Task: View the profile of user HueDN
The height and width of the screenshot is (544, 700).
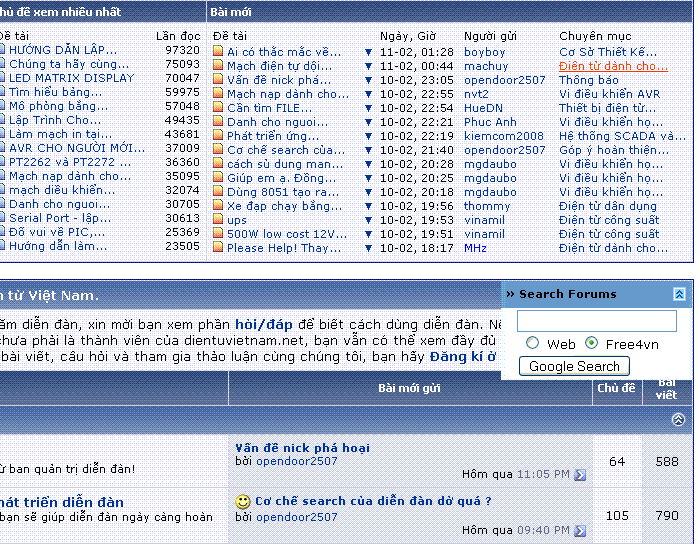Action: click(483, 108)
